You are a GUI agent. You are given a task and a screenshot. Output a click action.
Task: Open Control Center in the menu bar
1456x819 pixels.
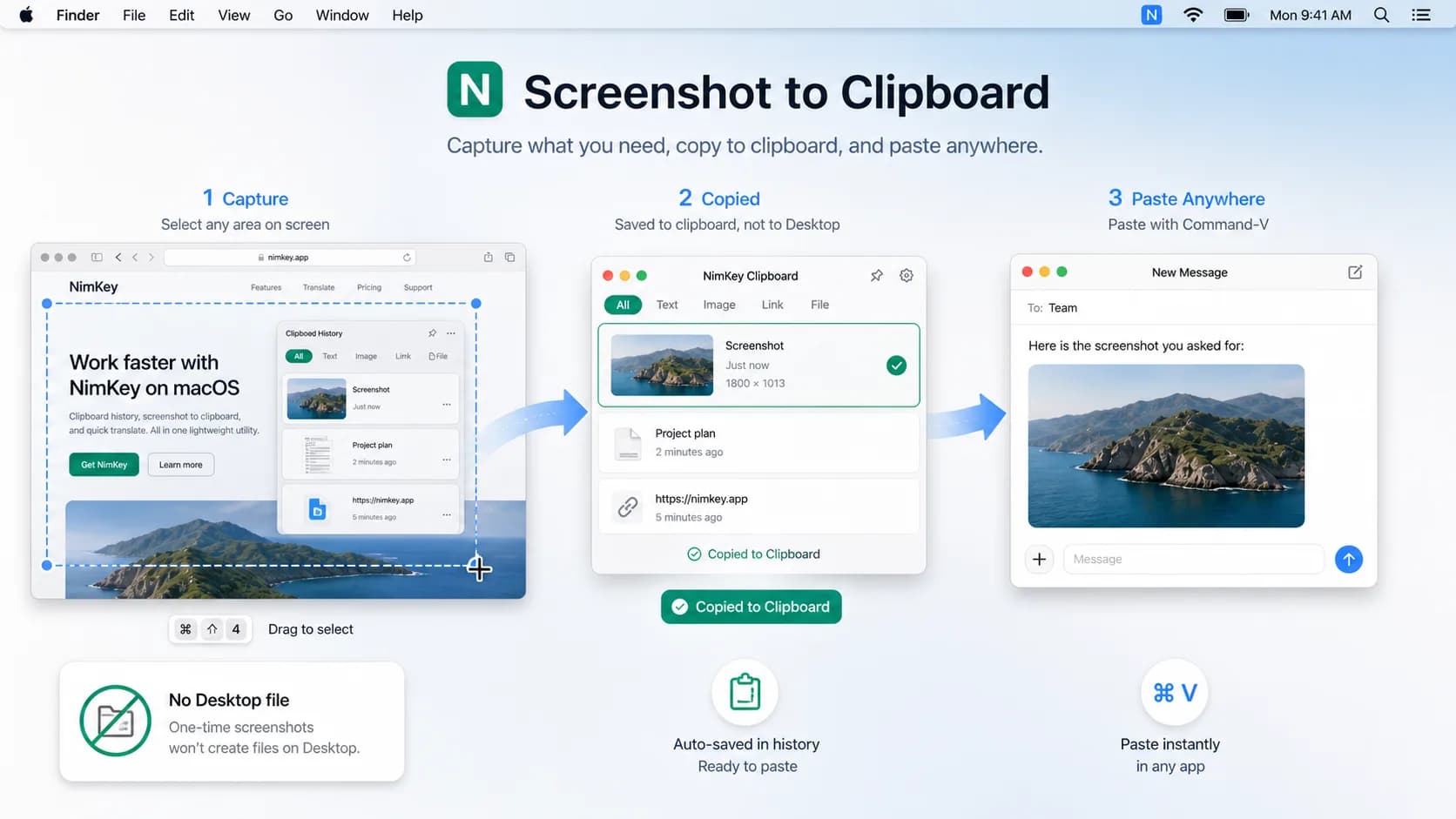1421,15
